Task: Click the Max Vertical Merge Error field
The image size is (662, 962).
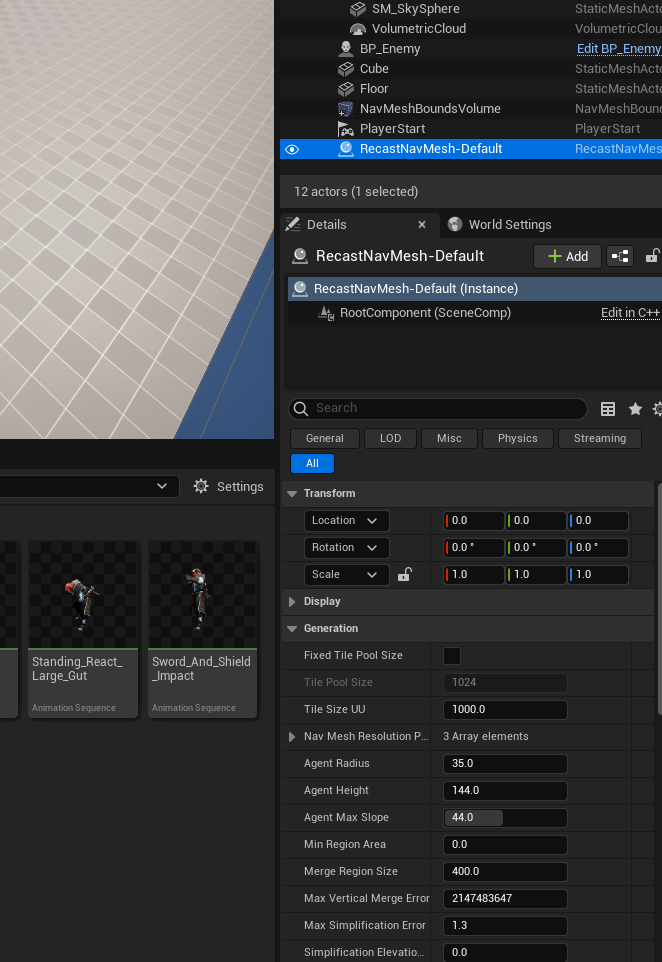Action: pyautogui.click(x=505, y=899)
